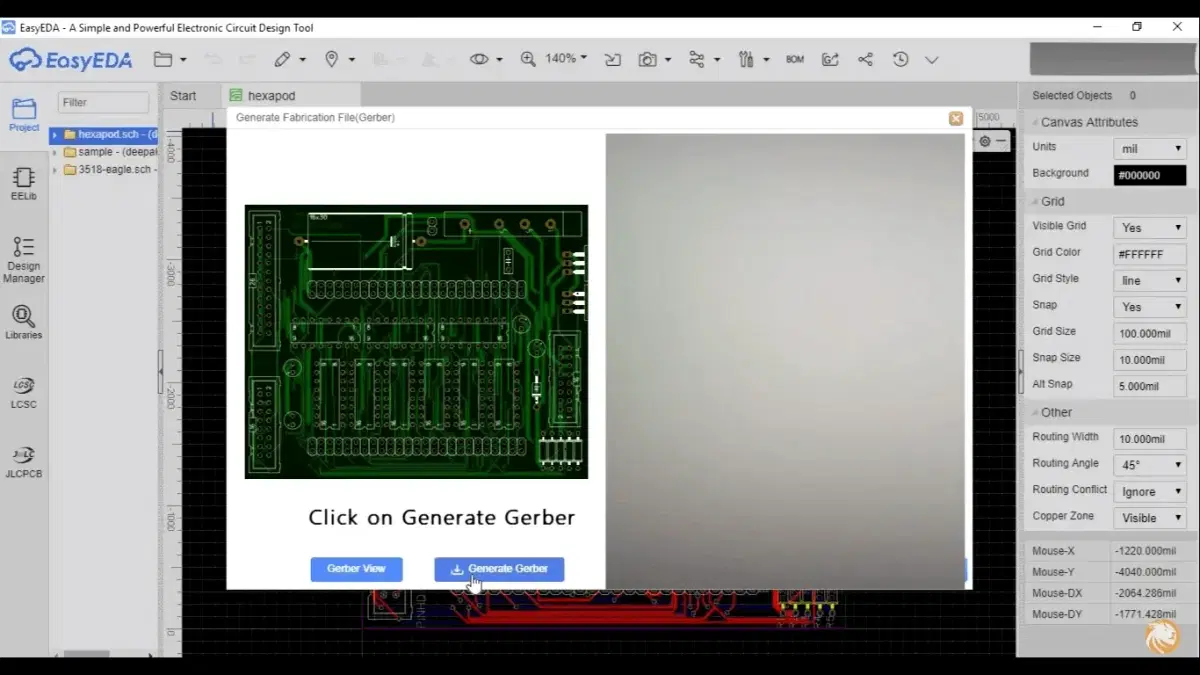Click the LCSC sidebar icon
The image size is (1200, 675).
tap(23, 392)
